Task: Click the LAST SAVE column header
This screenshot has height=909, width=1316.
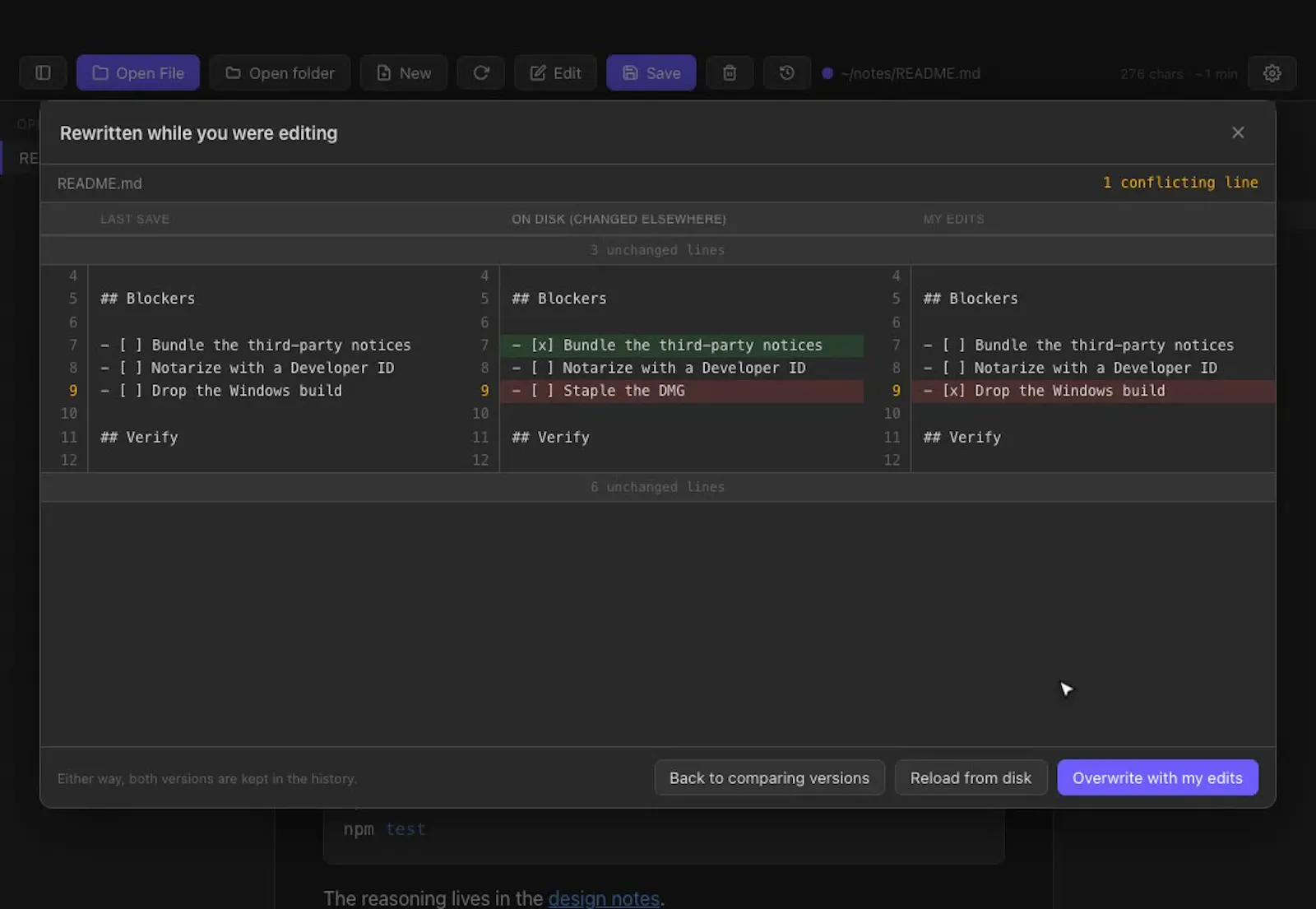Action: click(135, 219)
